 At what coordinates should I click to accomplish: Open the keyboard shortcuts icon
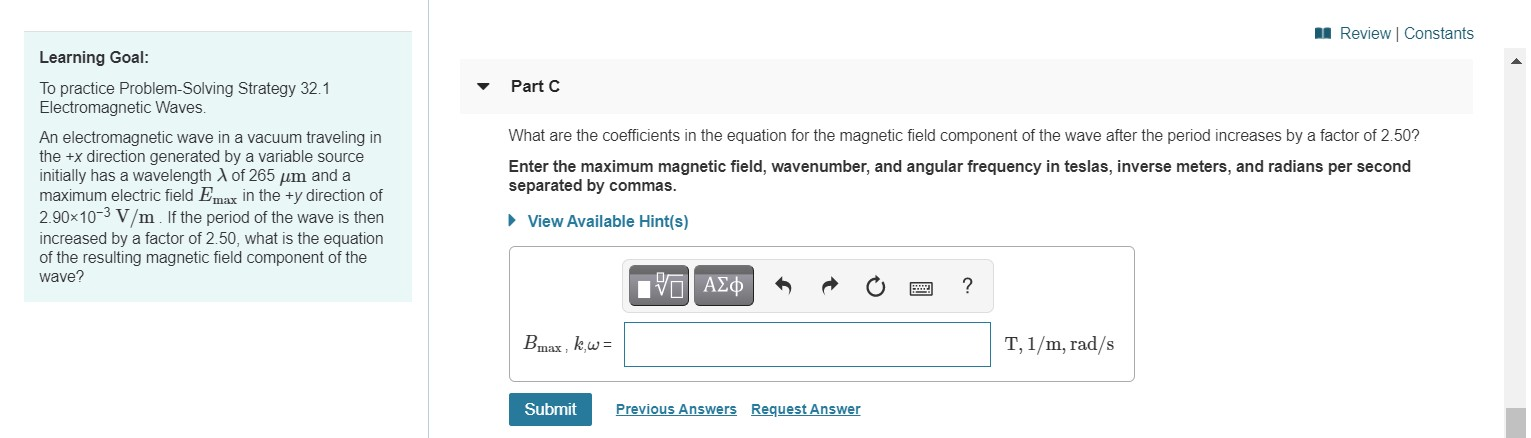(x=921, y=288)
